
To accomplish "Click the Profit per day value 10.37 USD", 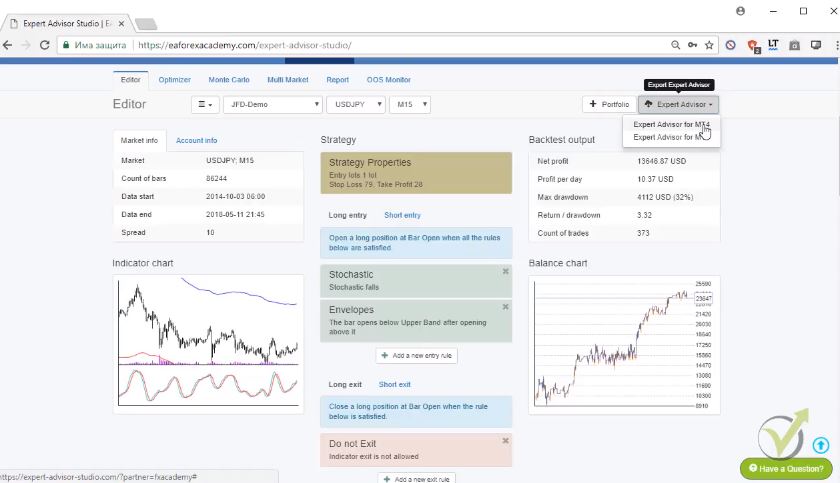I will [655, 179].
